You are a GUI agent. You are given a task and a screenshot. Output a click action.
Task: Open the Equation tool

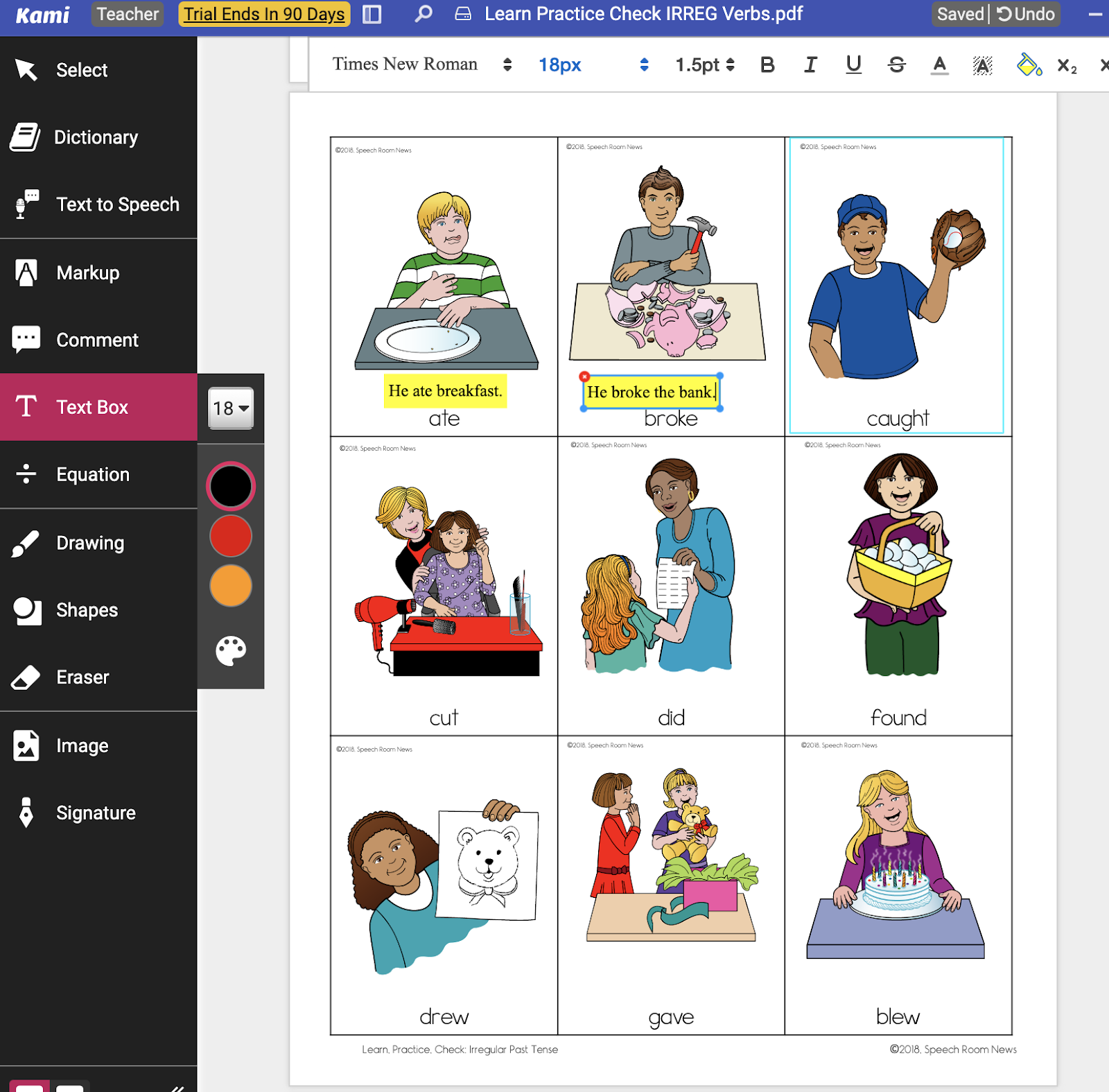[x=98, y=474]
